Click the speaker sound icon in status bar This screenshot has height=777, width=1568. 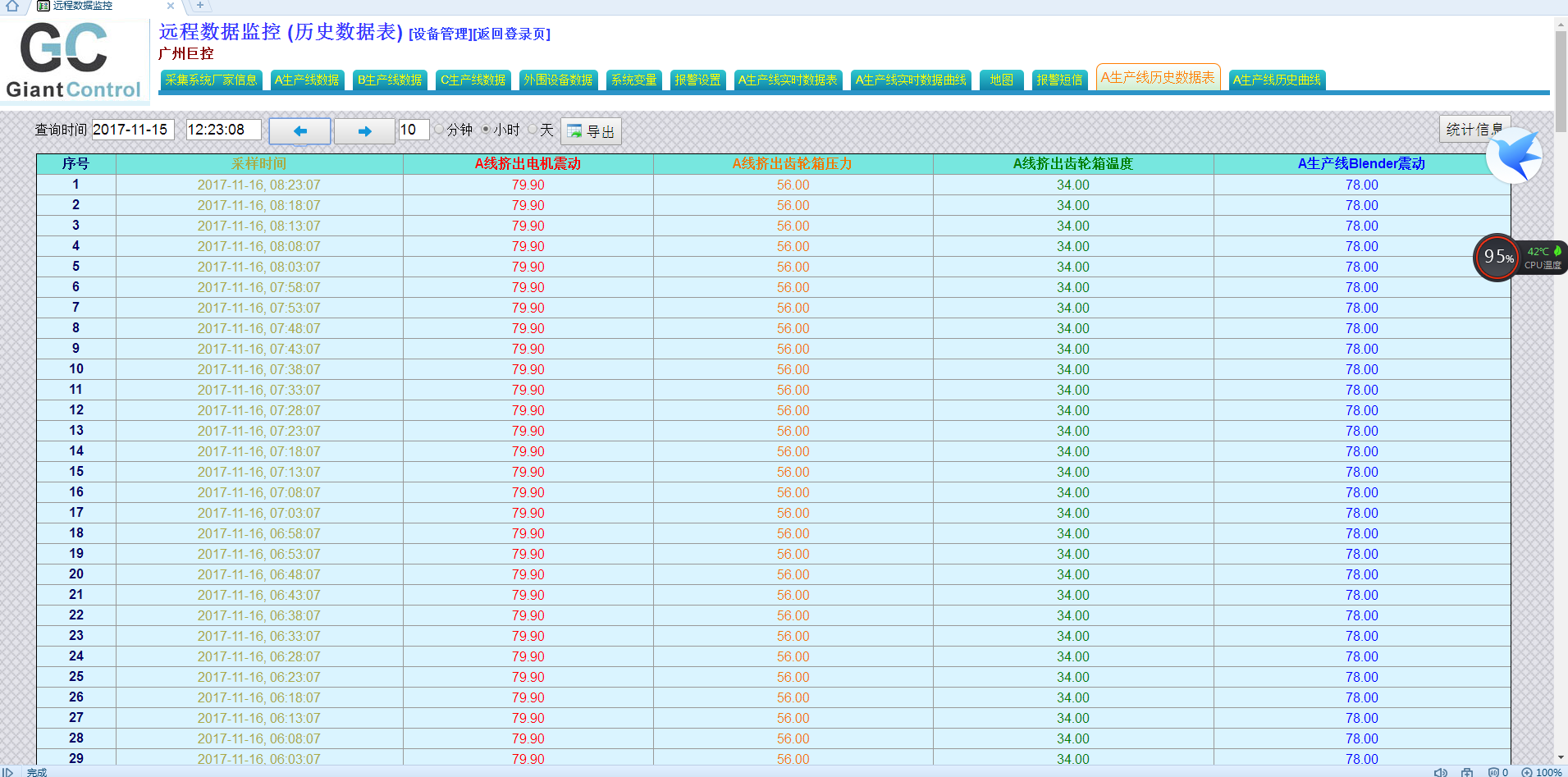(x=1440, y=772)
